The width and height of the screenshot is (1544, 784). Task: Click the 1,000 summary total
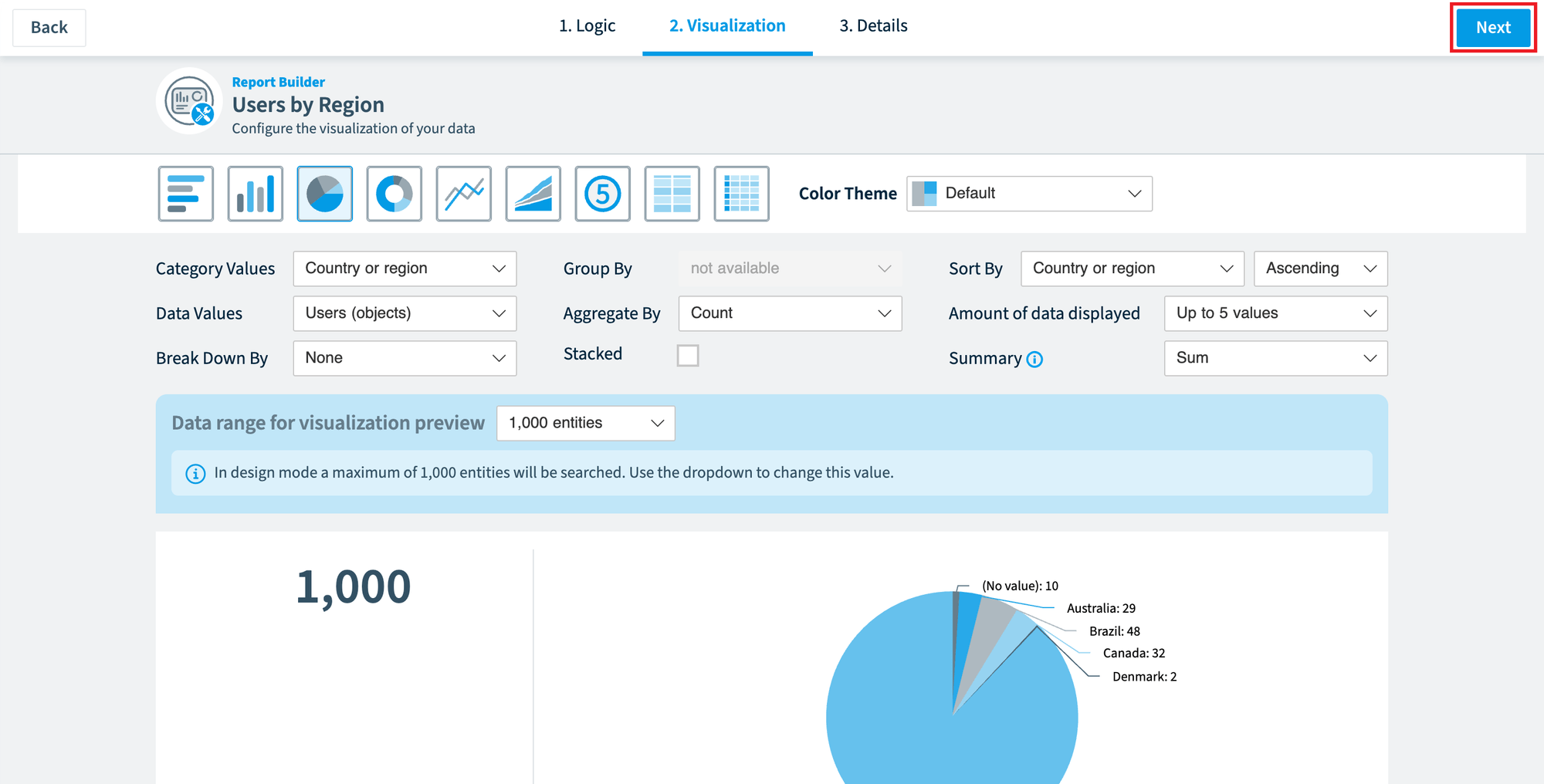pos(354,587)
